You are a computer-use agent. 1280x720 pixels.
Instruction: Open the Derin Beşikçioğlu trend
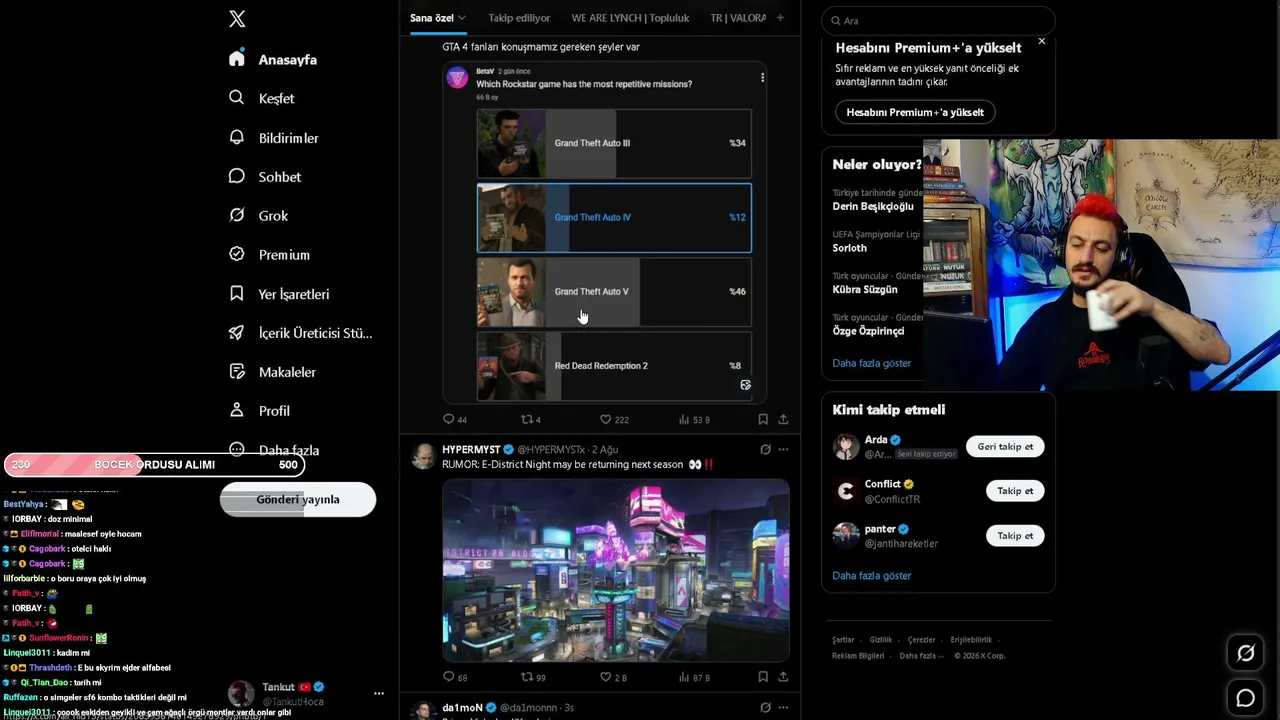pos(873,207)
